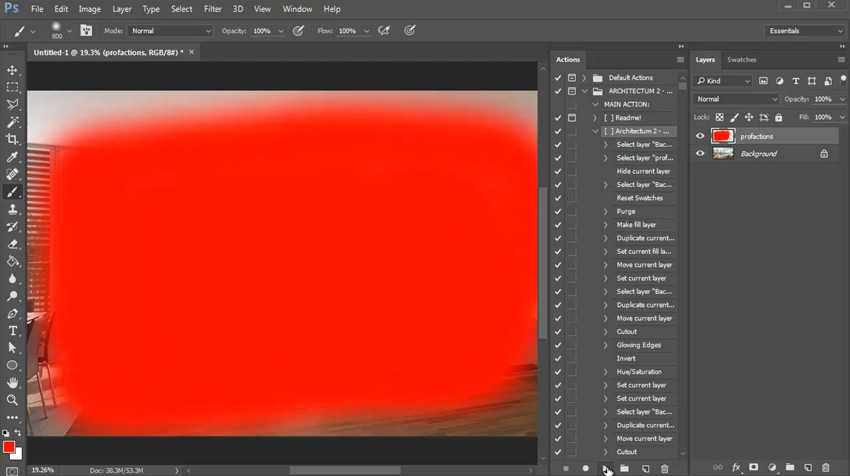Hide the profactions layer
850x476 pixels.
700,136
